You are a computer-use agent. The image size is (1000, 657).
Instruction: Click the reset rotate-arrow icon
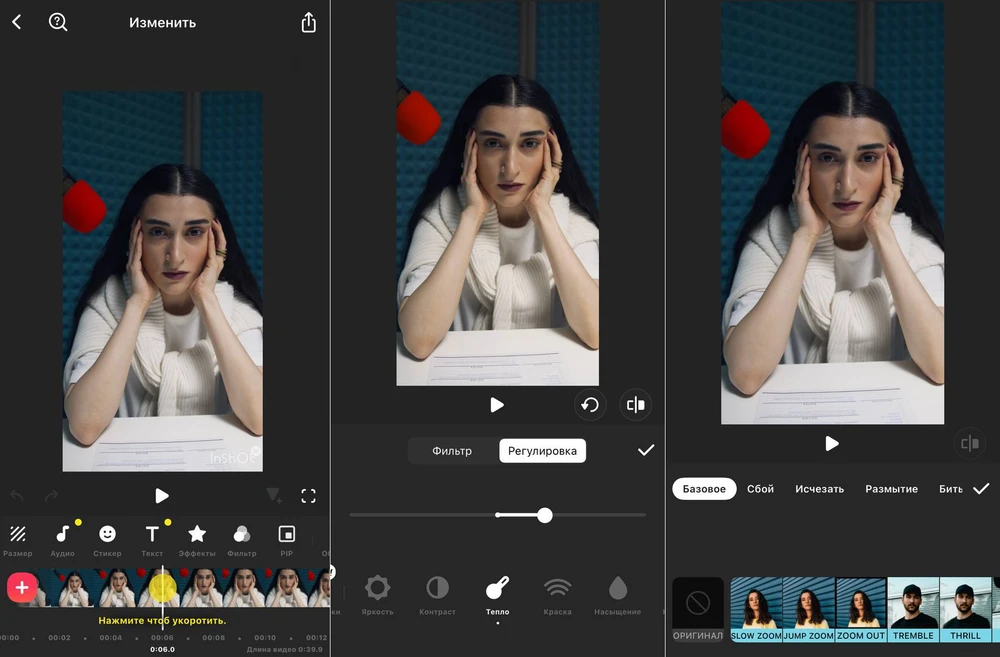[x=590, y=405]
